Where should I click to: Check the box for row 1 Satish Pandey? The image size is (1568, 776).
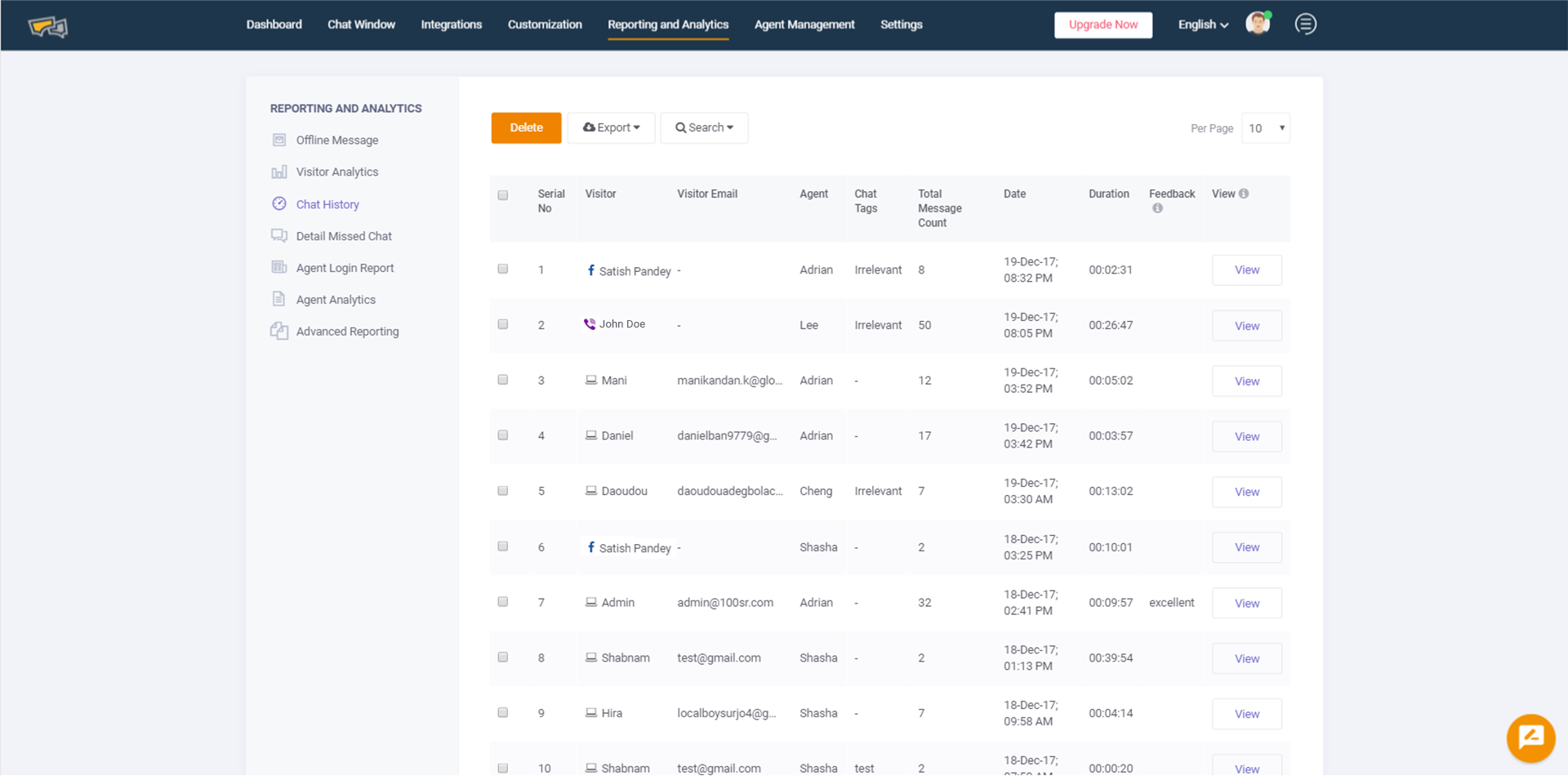503,269
